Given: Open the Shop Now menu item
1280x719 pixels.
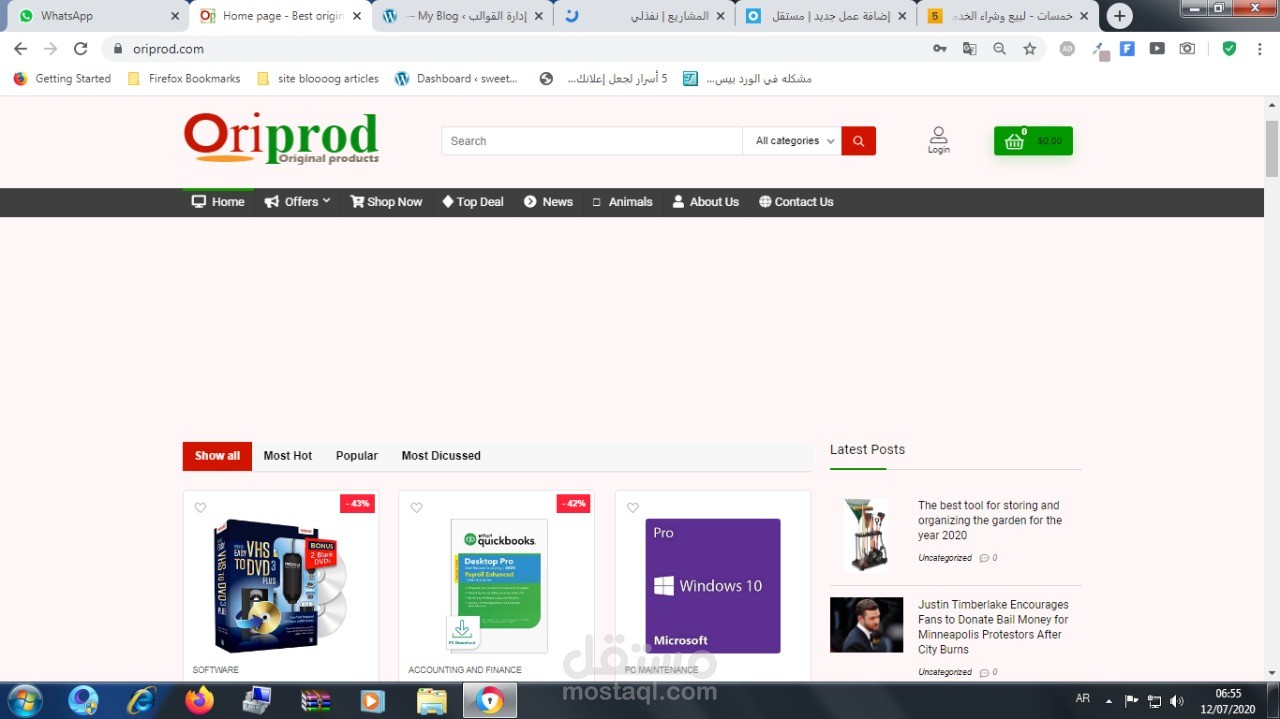Looking at the screenshot, I should pyautogui.click(x=386, y=202).
